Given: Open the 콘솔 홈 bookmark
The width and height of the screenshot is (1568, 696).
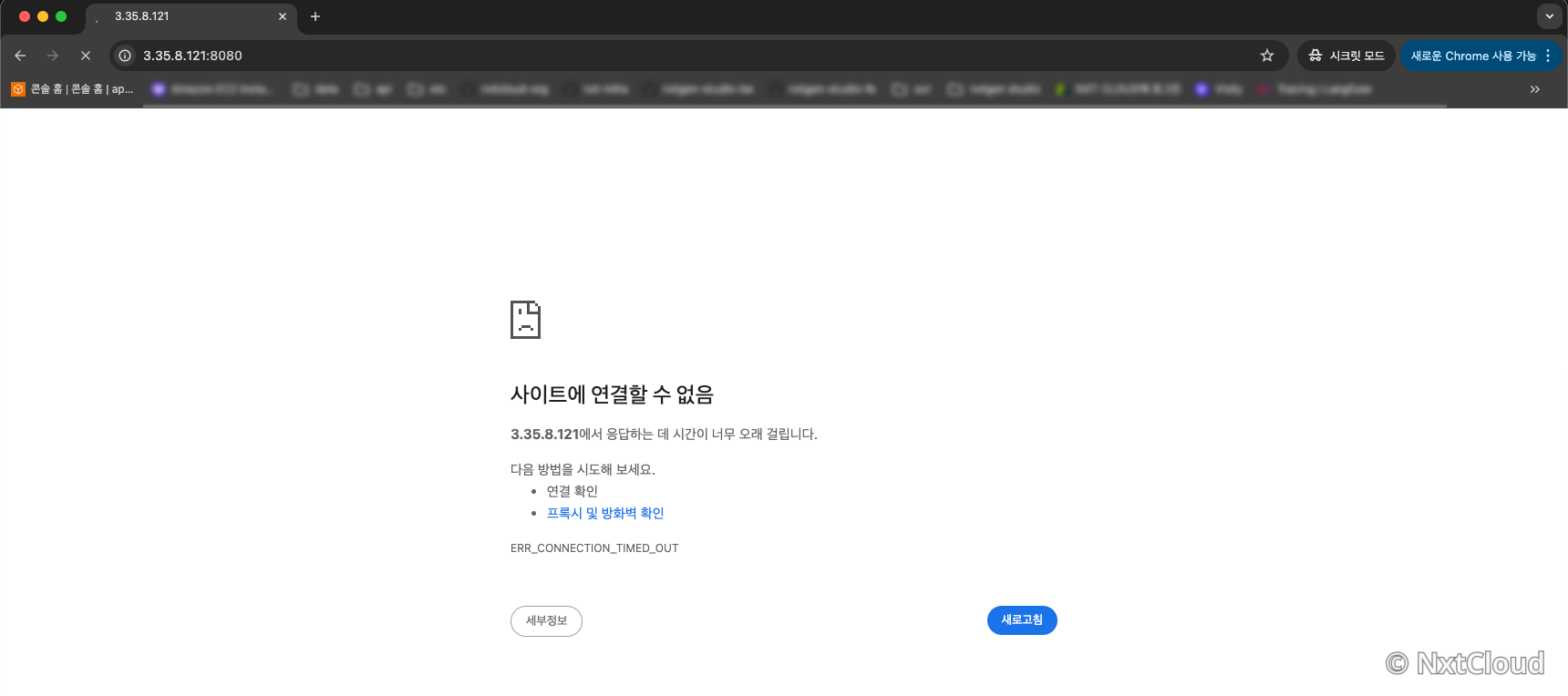Looking at the screenshot, I should pyautogui.click(x=73, y=89).
